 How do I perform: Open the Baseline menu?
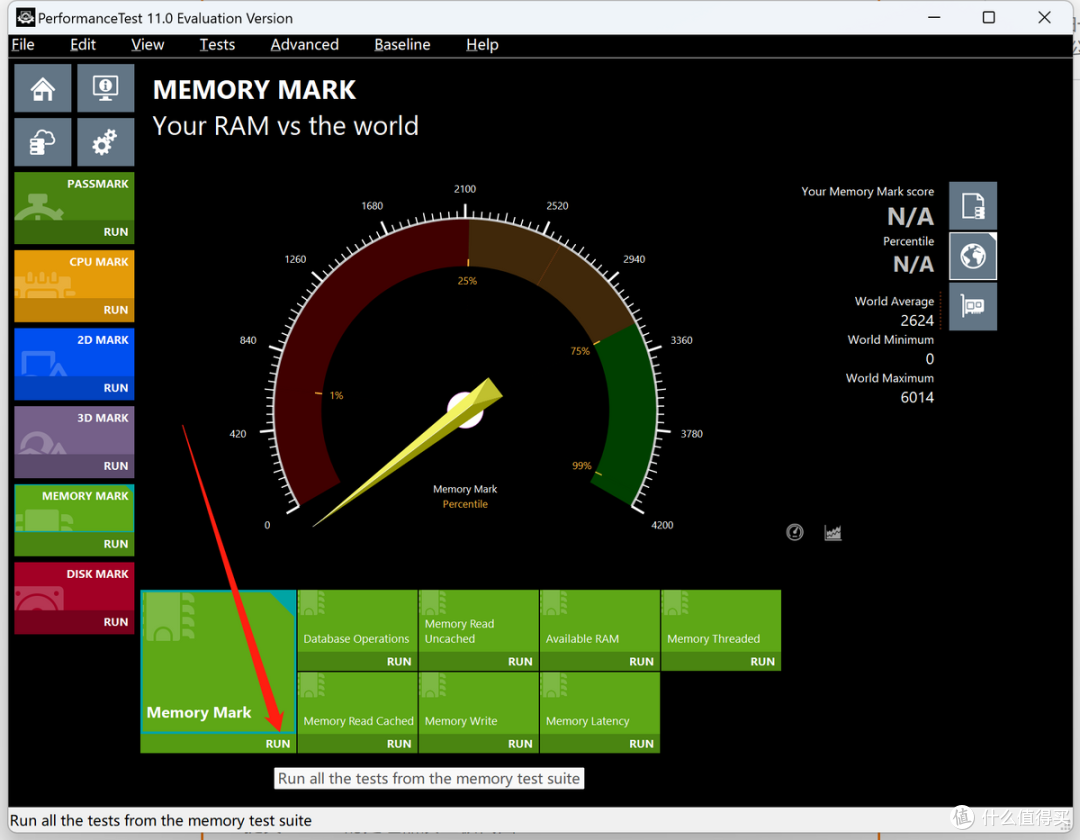pyautogui.click(x=402, y=45)
